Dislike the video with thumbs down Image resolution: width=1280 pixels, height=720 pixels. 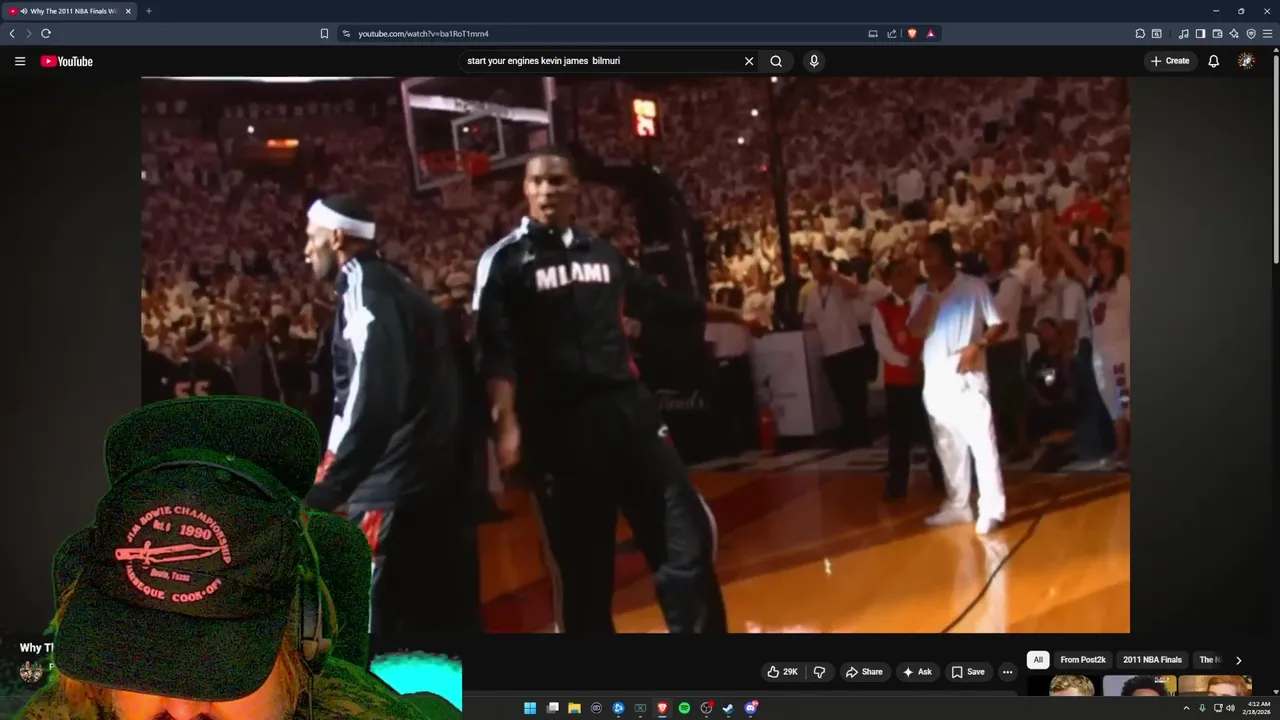(x=819, y=672)
